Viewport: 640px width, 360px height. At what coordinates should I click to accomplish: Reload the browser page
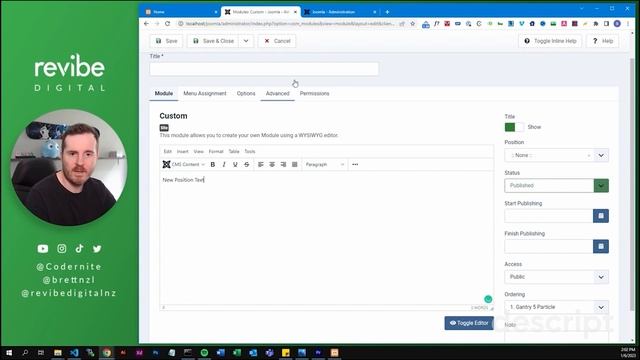[167, 24]
